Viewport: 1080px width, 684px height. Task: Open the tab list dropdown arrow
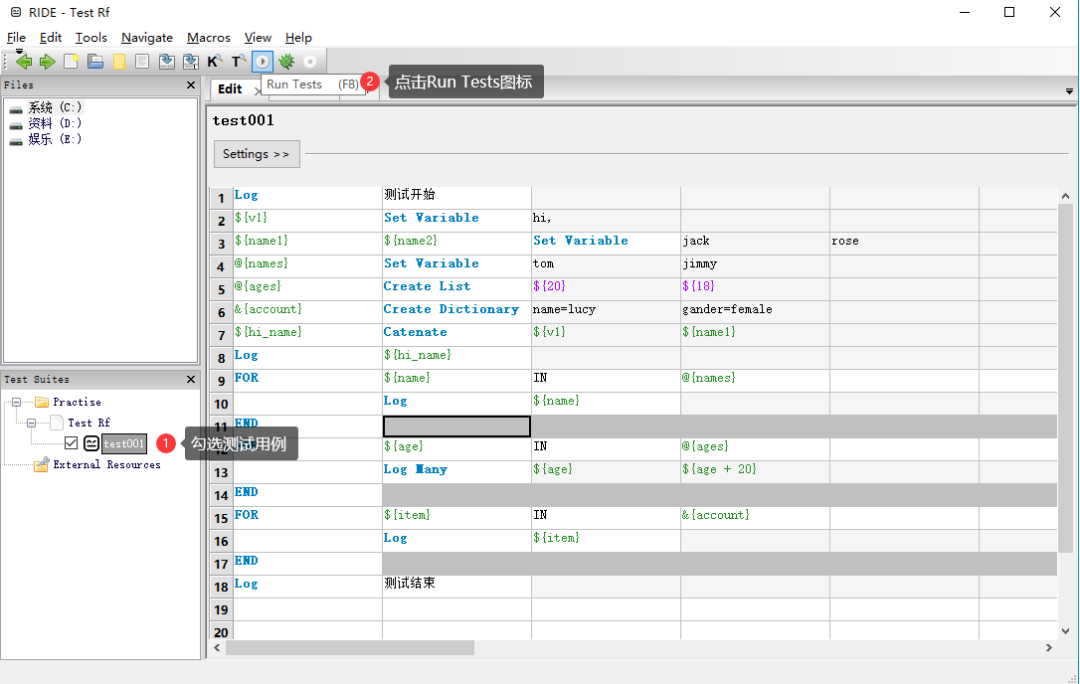(1069, 91)
